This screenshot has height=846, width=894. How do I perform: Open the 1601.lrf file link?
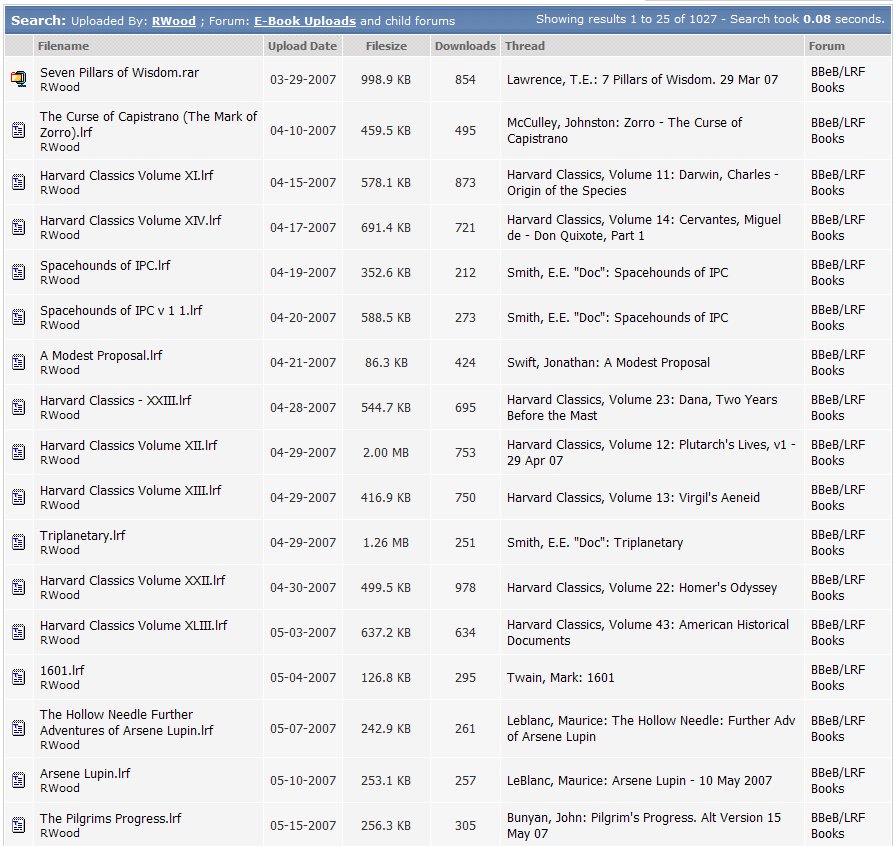point(62,671)
